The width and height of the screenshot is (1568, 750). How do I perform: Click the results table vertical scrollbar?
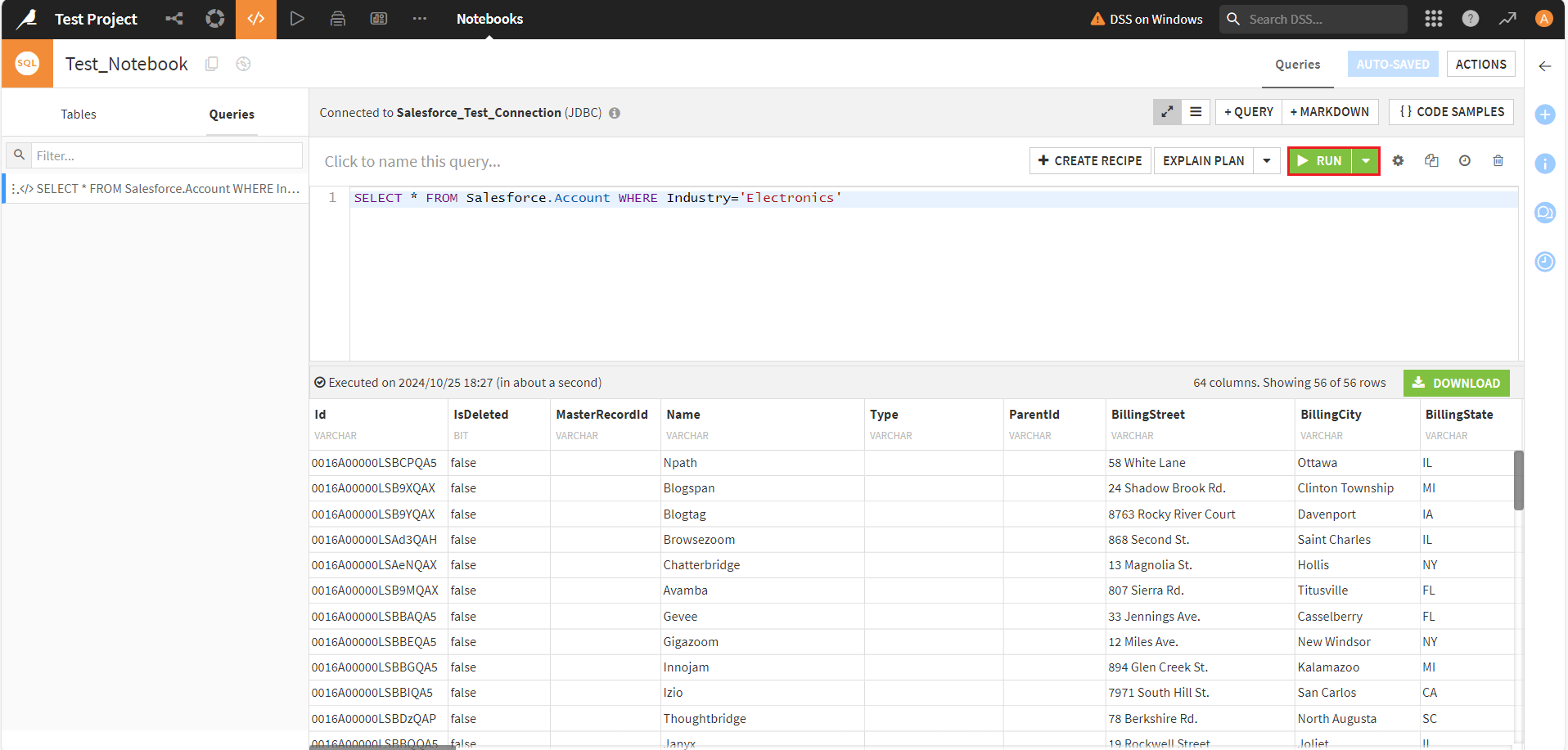1518,480
